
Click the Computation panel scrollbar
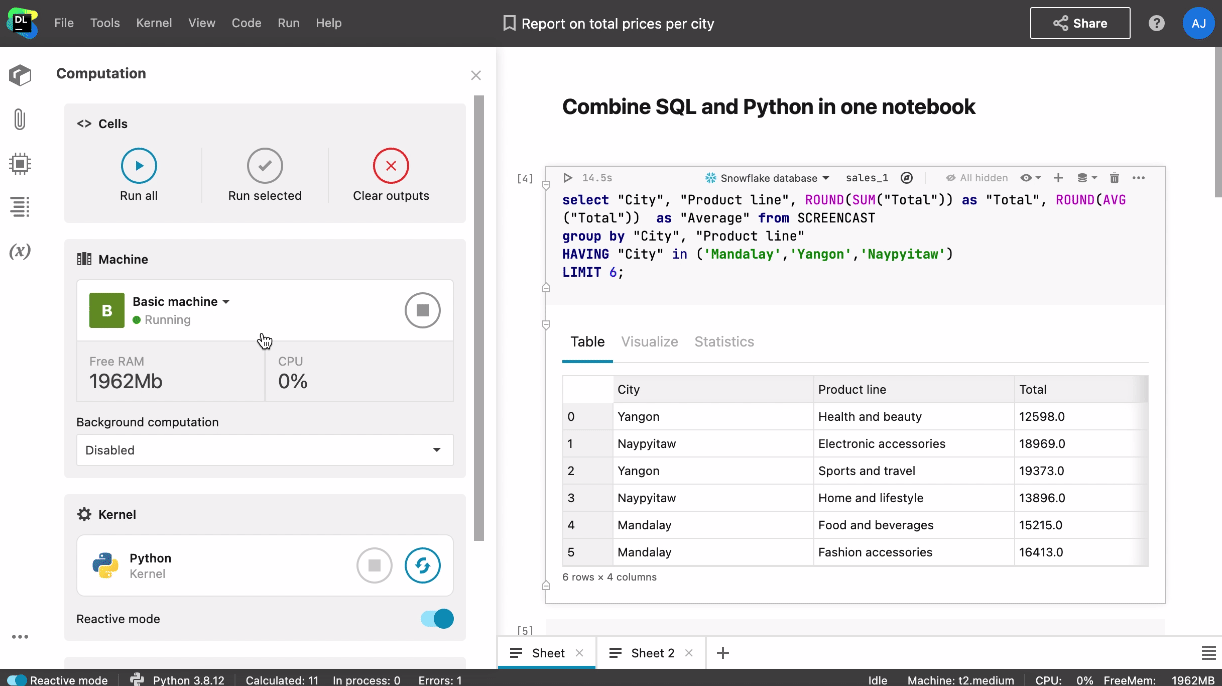tap(479, 318)
